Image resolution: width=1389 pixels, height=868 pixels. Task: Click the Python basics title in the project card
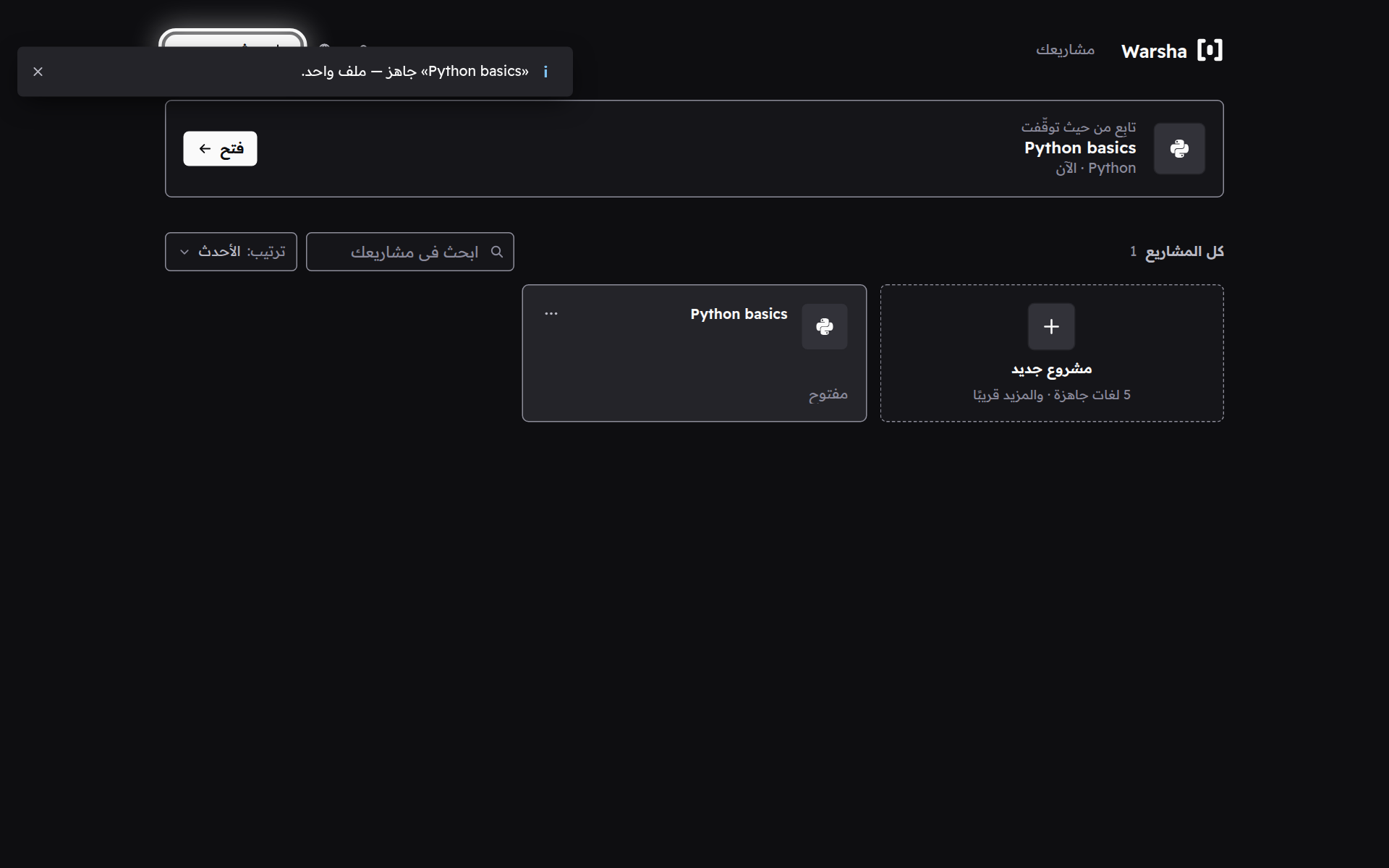[739, 314]
